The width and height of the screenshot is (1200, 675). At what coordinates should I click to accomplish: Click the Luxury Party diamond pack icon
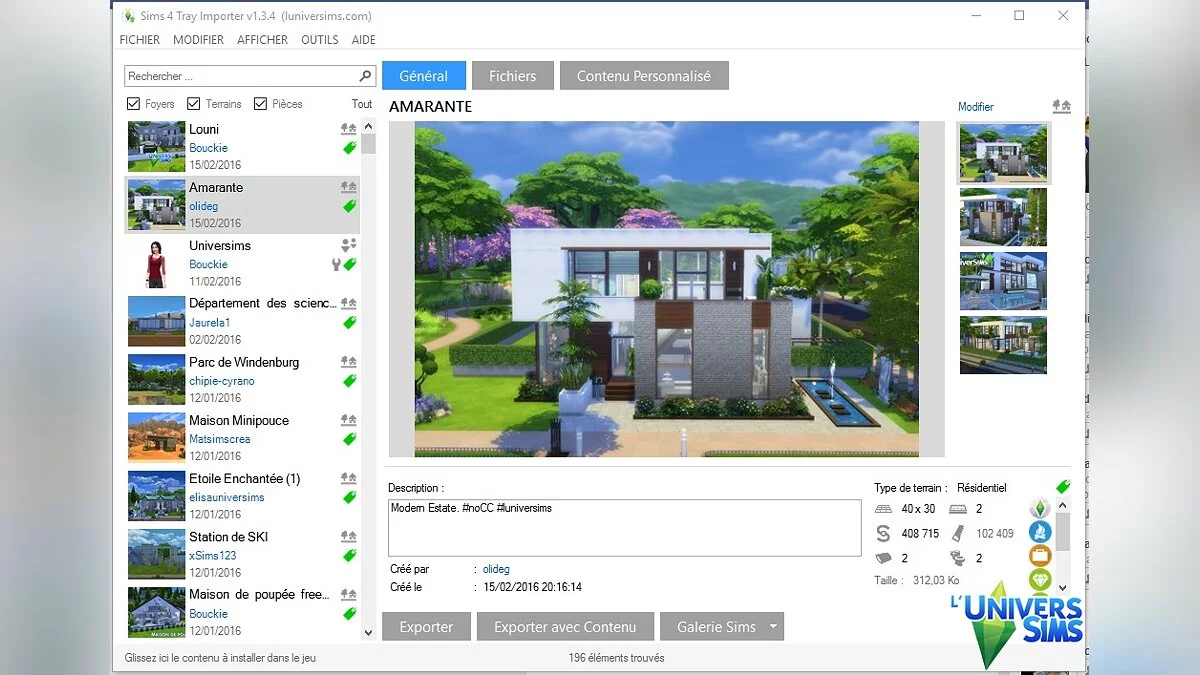[x=1039, y=580]
